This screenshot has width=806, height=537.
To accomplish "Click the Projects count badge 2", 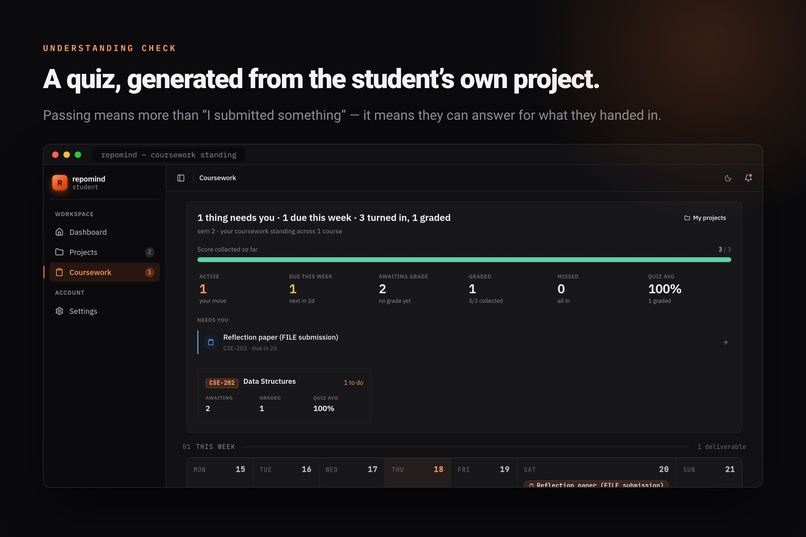I will pyautogui.click(x=149, y=252).
